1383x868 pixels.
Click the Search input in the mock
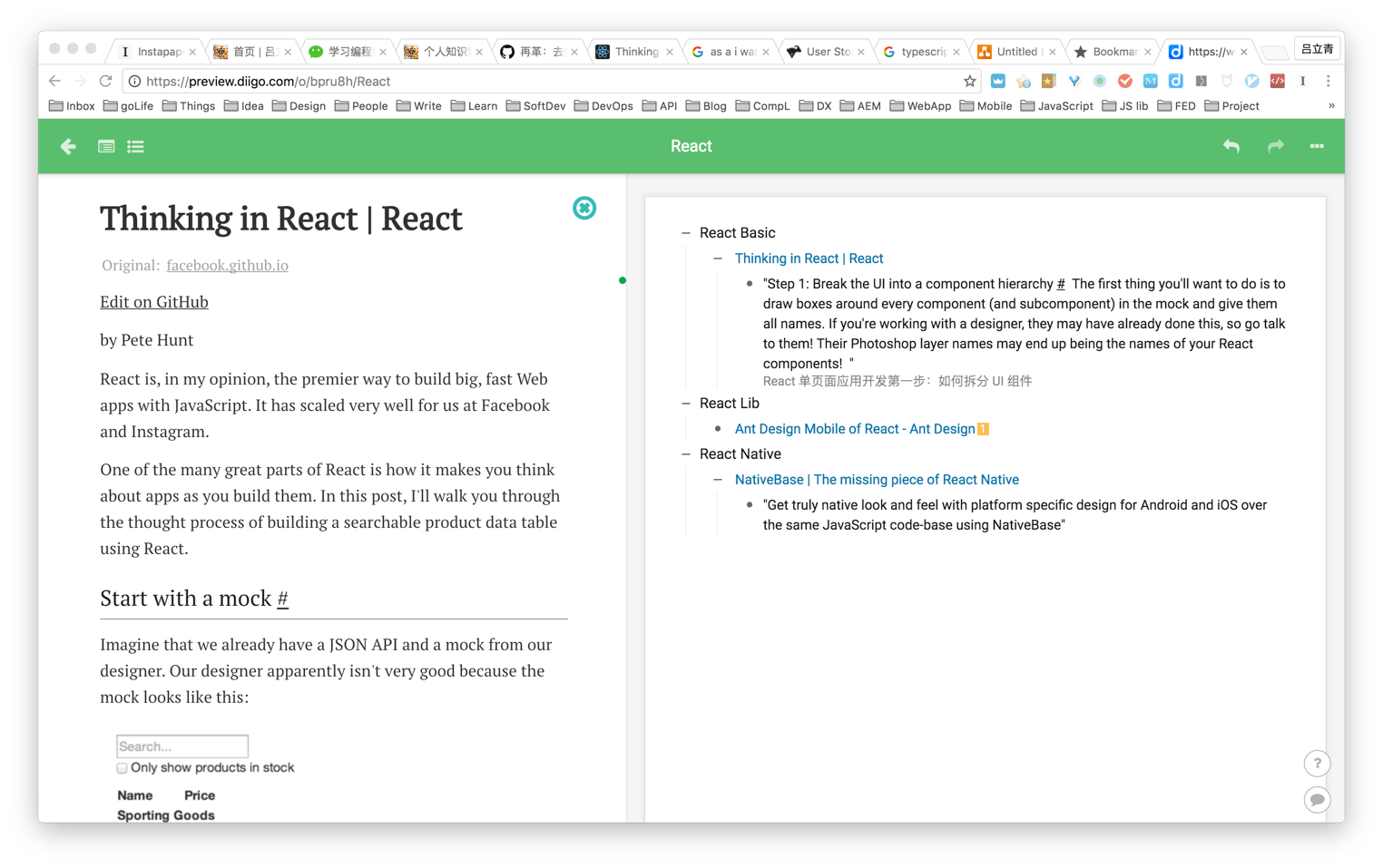tap(182, 746)
